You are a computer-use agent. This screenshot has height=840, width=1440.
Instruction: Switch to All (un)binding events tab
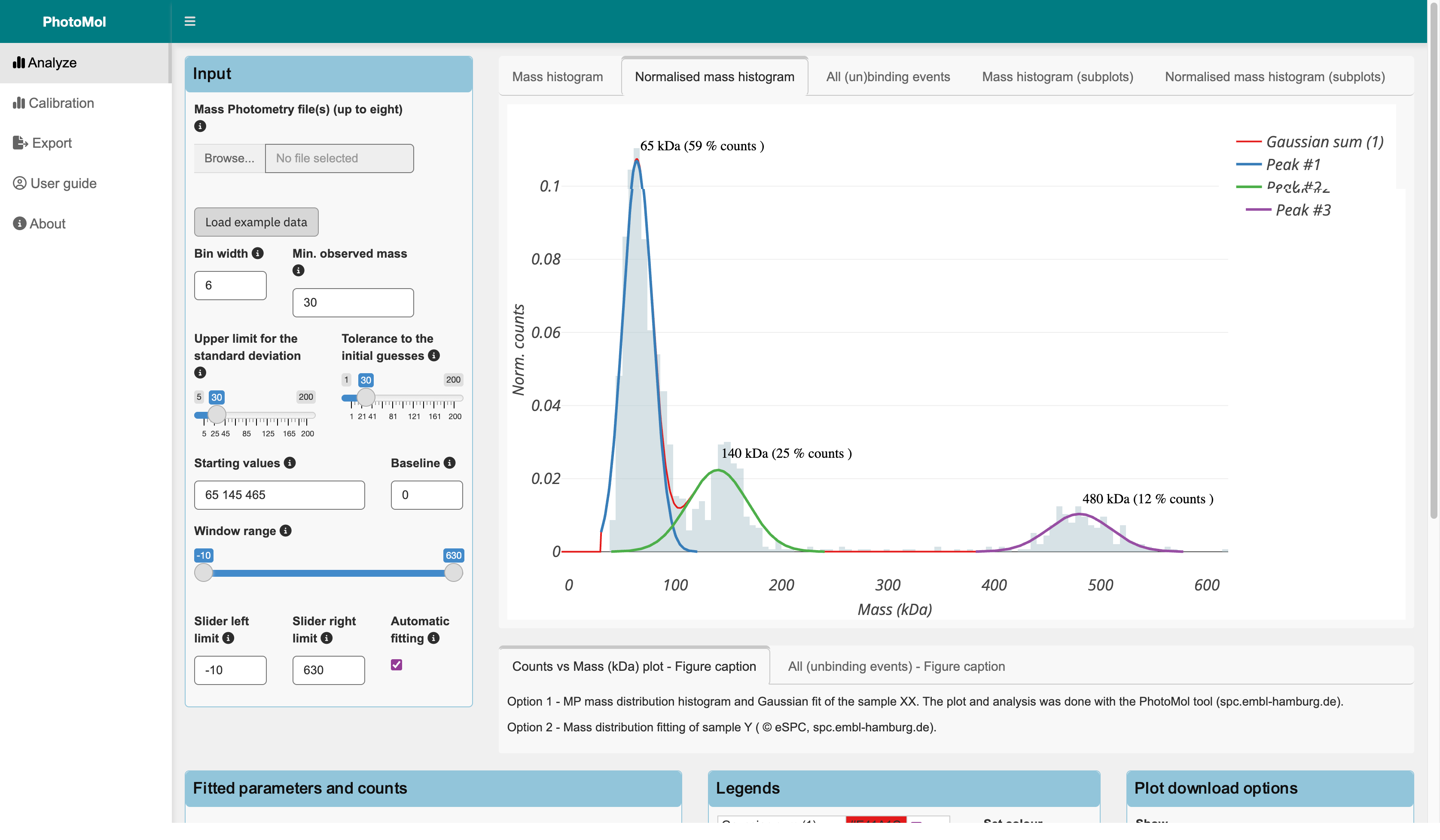[888, 77]
